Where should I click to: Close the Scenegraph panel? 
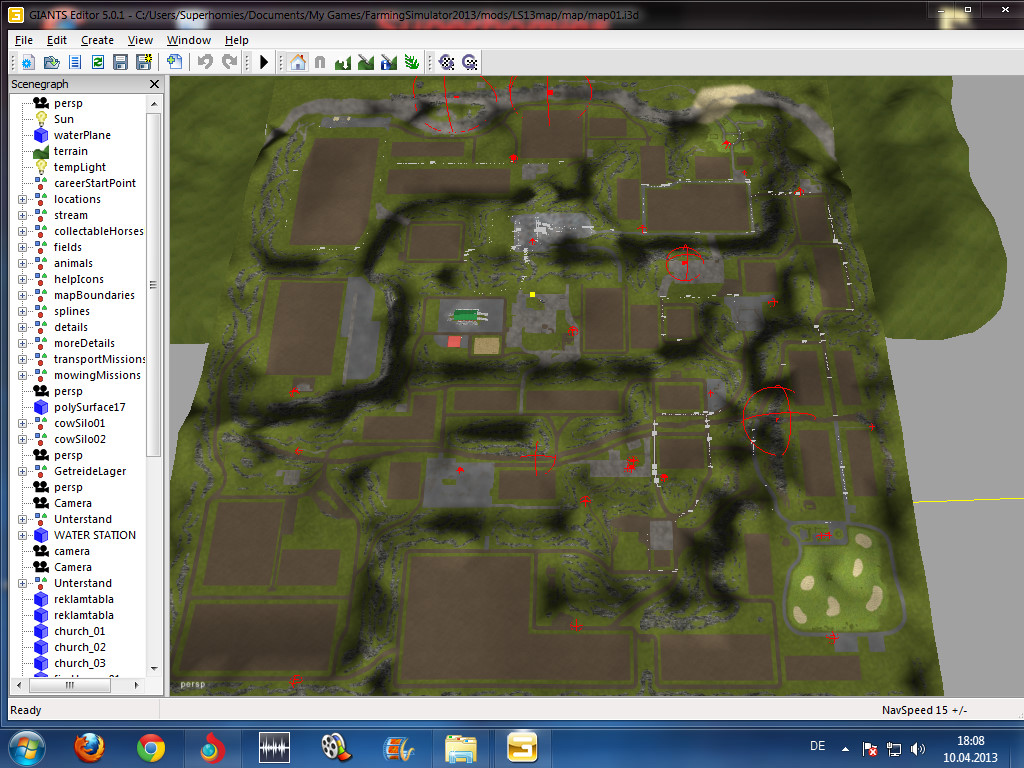click(x=154, y=84)
